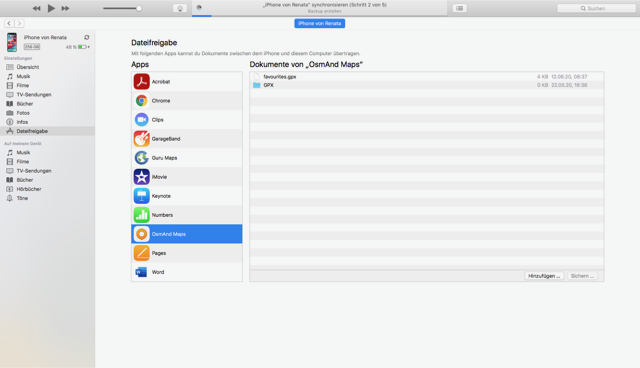This screenshot has width=640, height=368.
Task: Click the iPhone von Renata button
Action: tap(320, 23)
